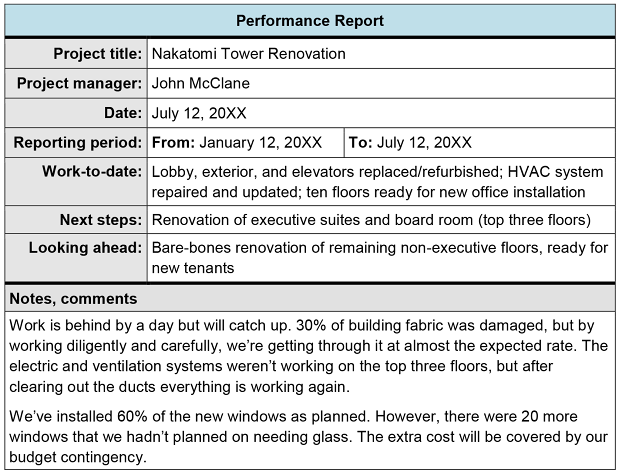Select the Date label cell
619x473 pixels.
pyautogui.click(x=122, y=113)
